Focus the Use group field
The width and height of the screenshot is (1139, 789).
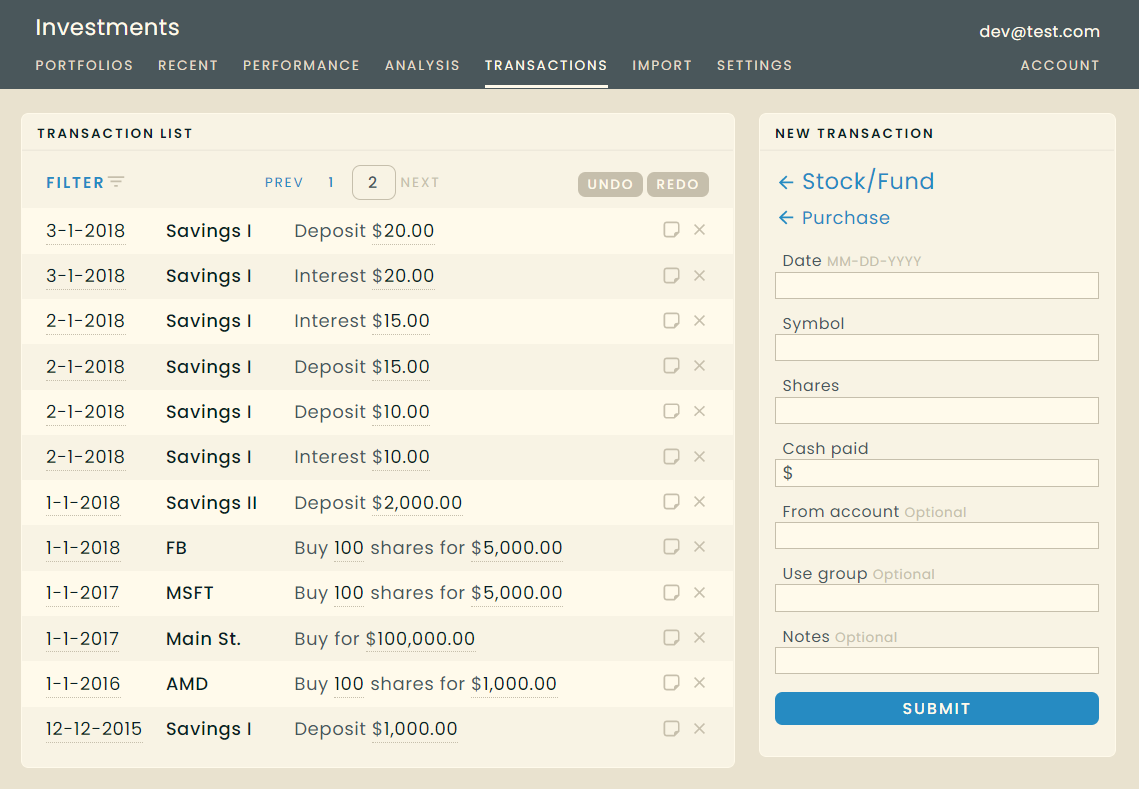936,598
